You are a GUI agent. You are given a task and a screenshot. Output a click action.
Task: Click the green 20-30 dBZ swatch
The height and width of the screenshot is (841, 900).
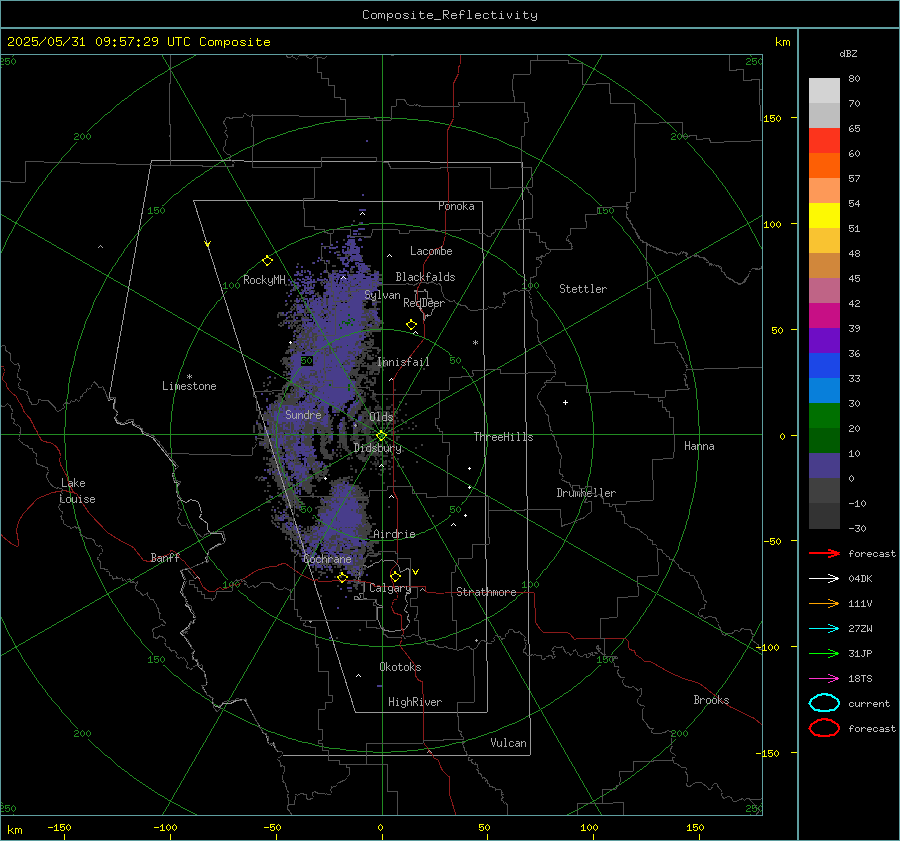824,415
